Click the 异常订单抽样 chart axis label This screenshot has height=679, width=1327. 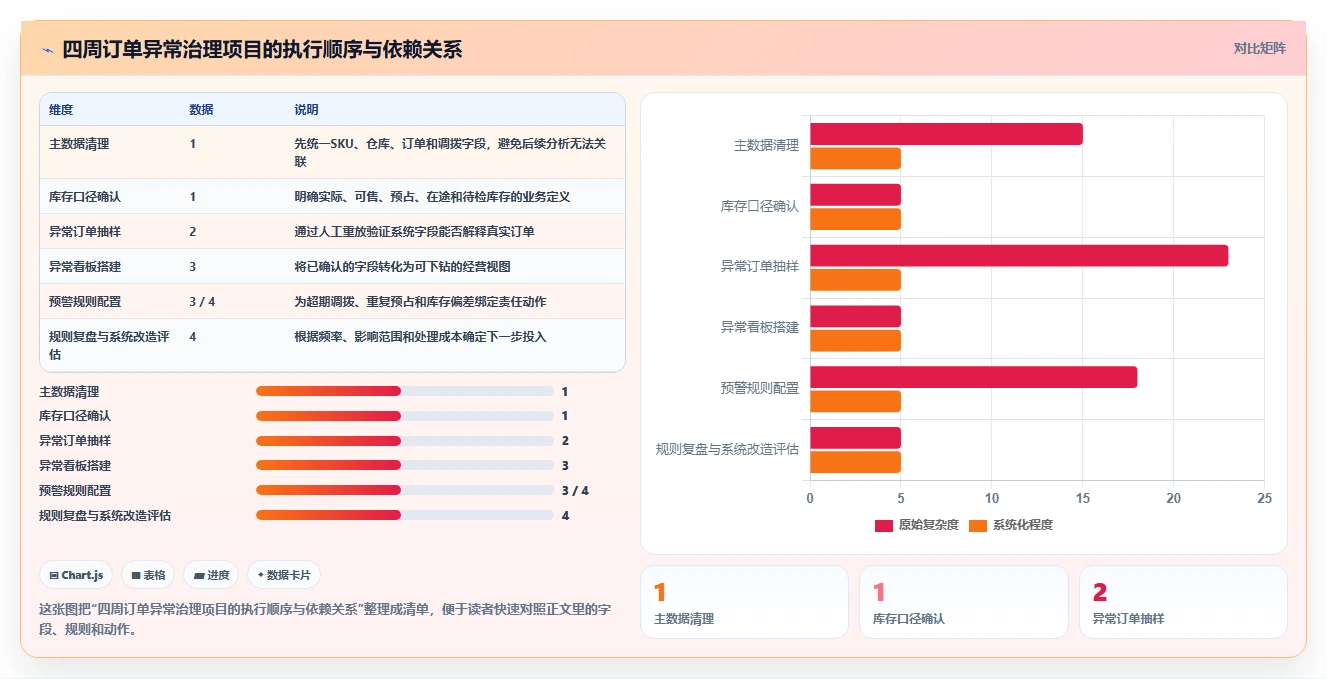coord(760,267)
